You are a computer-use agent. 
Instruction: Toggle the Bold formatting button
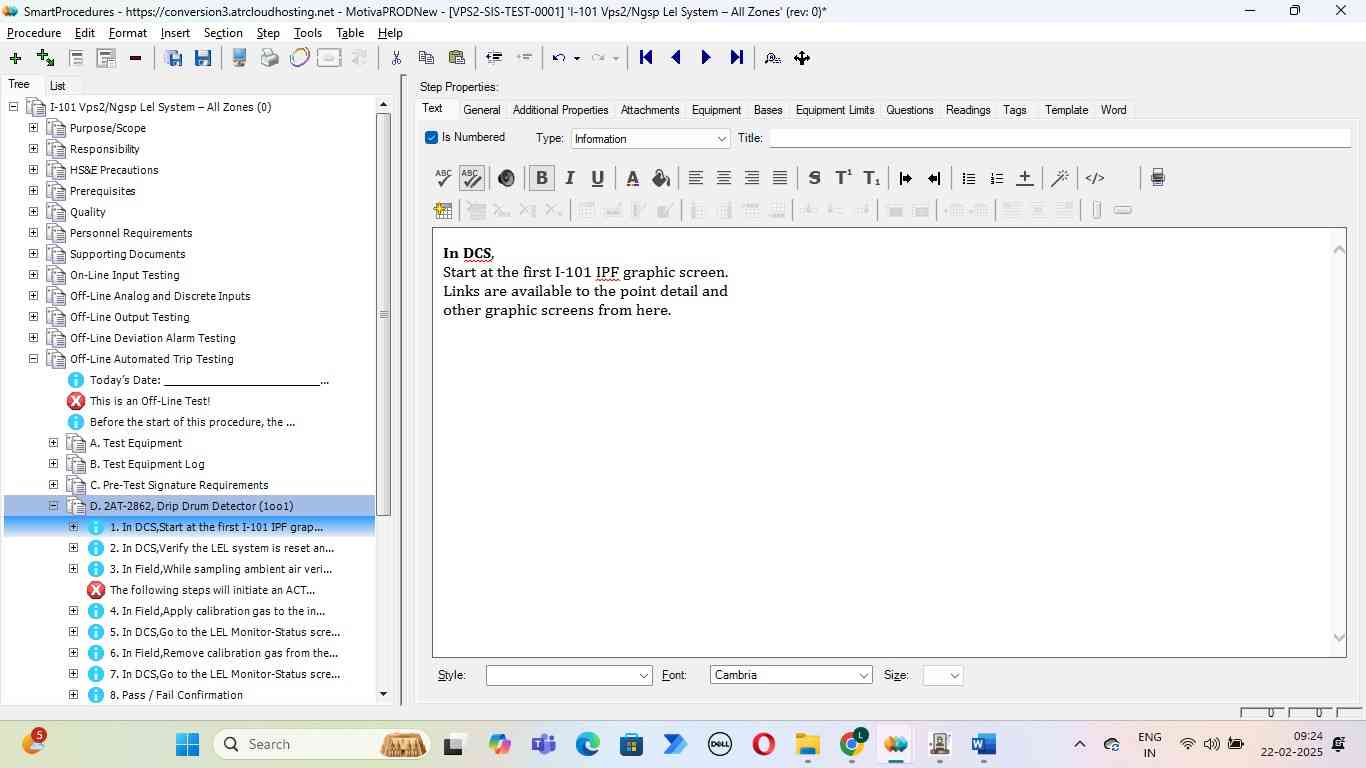click(x=542, y=178)
